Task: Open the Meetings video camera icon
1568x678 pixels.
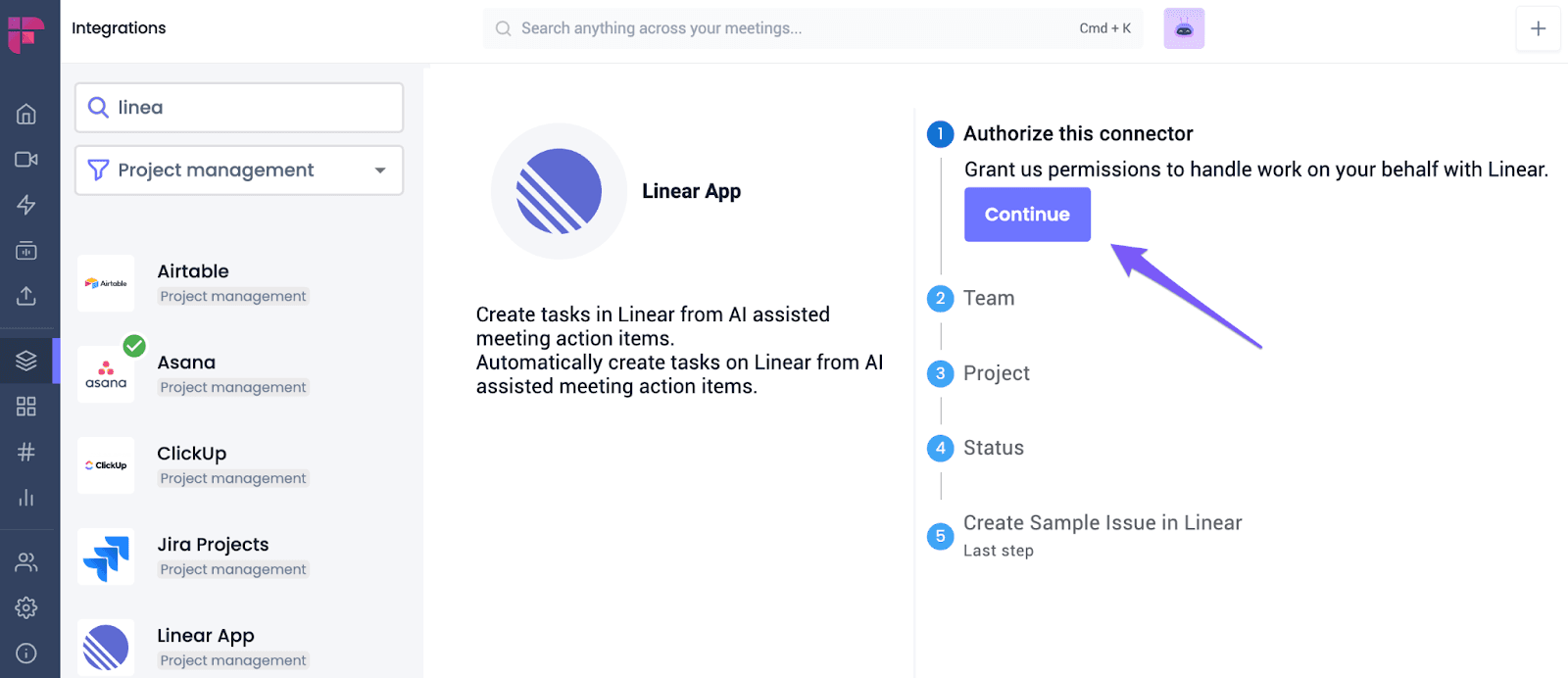Action: 26,159
